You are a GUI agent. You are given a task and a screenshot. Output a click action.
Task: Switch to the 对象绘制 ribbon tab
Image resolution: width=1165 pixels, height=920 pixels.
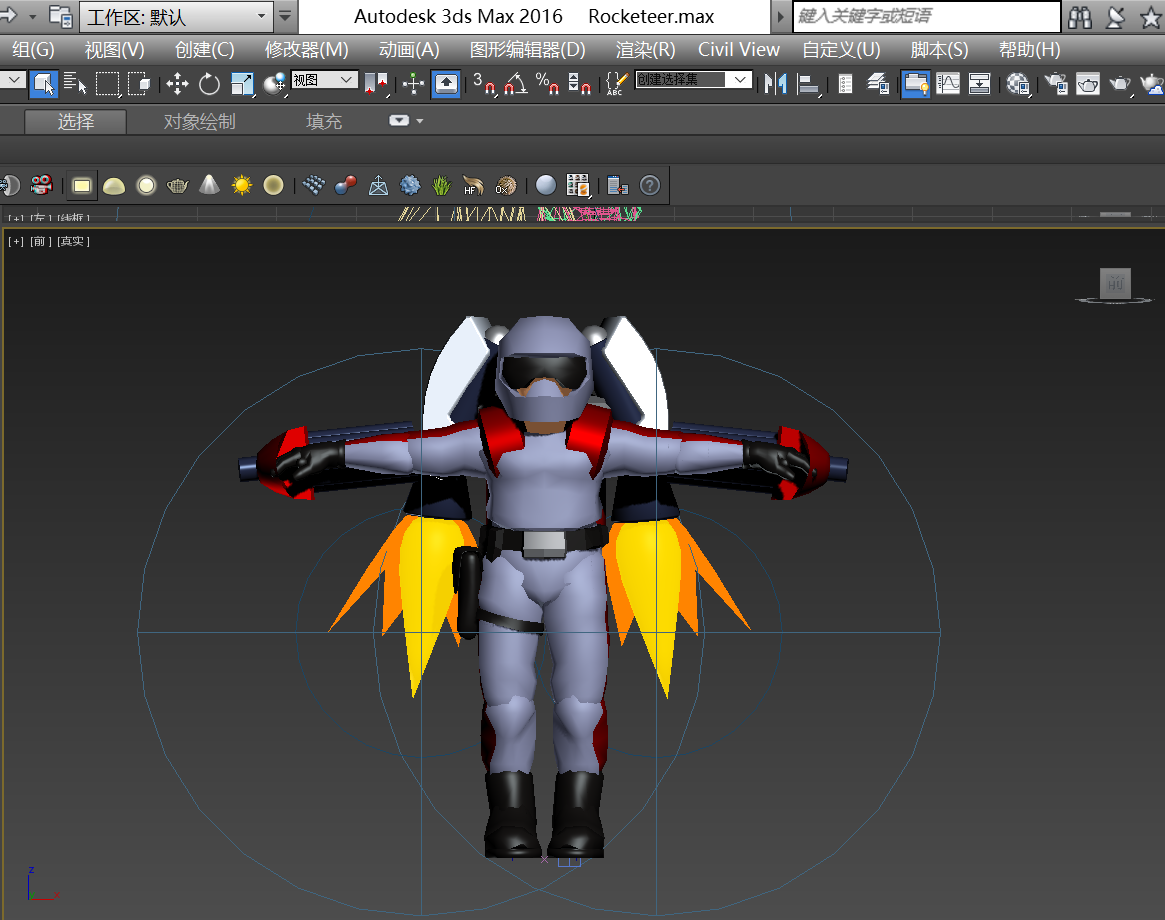200,121
